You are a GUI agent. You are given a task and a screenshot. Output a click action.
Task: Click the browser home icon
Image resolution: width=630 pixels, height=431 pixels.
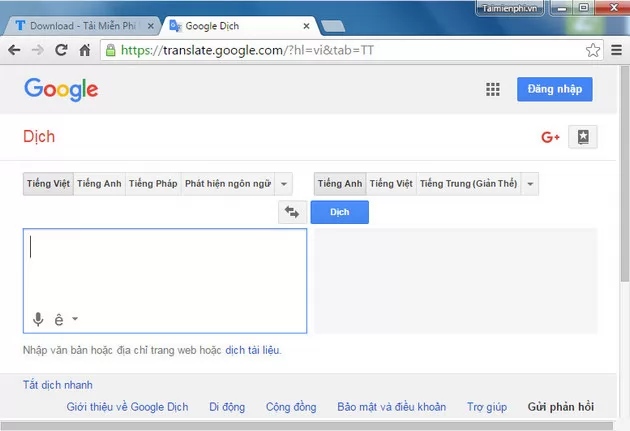click(x=85, y=50)
